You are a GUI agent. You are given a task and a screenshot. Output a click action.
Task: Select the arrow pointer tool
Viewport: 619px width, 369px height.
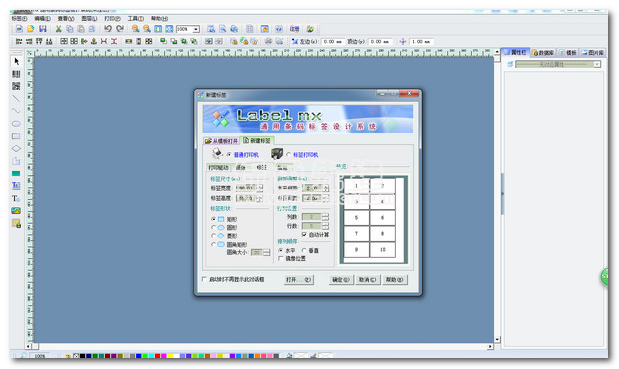point(16,61)
